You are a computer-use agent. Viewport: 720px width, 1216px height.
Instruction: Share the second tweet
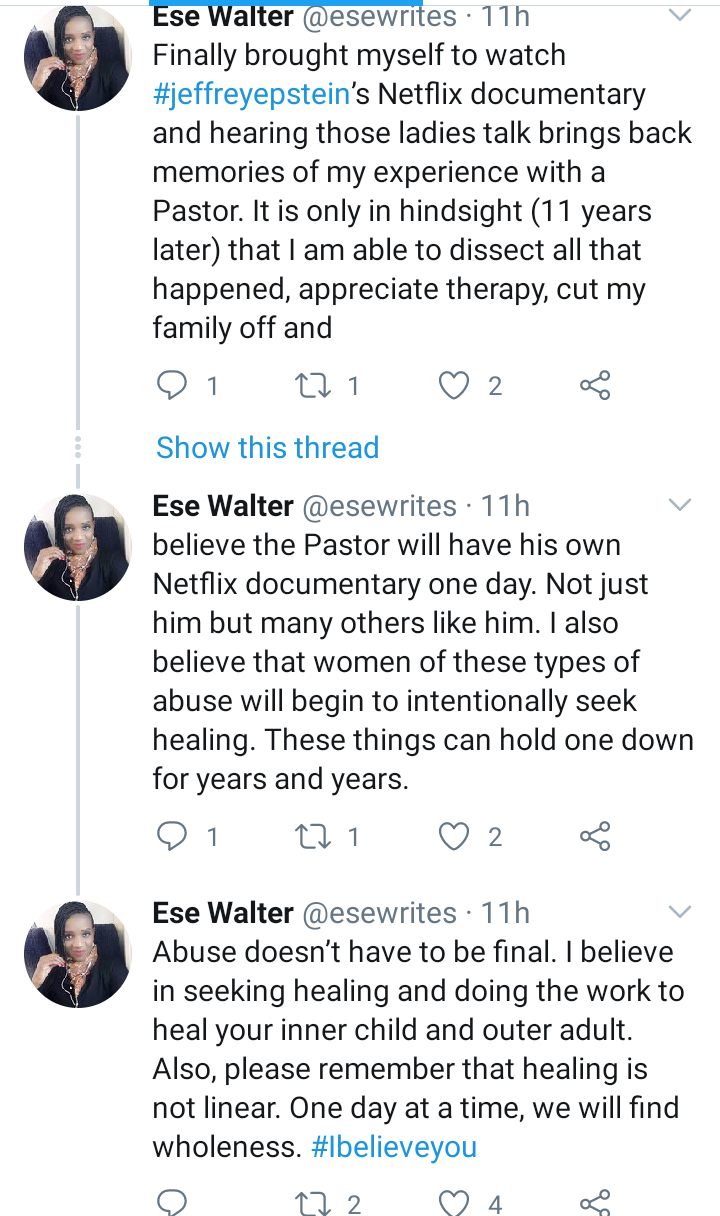(x=595, y=836)
